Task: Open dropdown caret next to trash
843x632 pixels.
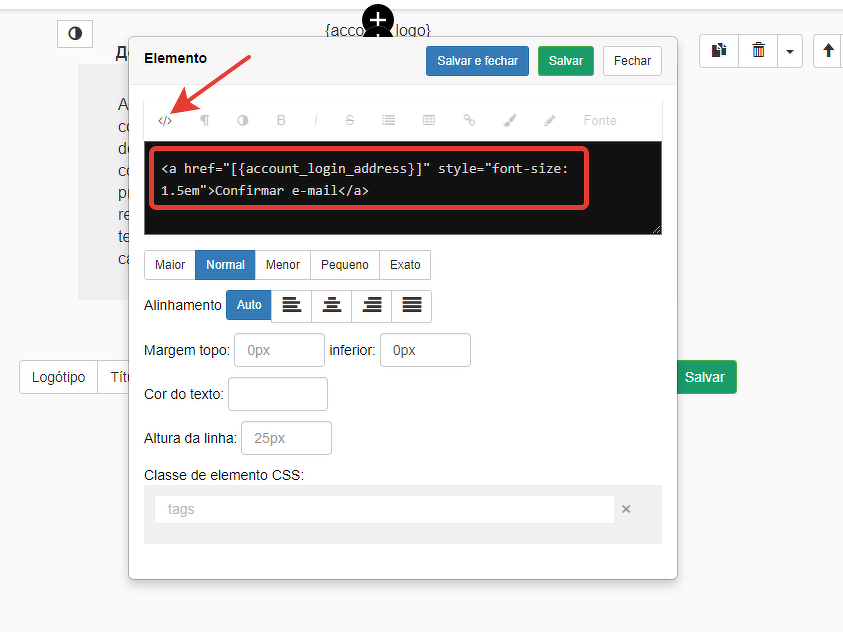Action: tap(790, 51)
